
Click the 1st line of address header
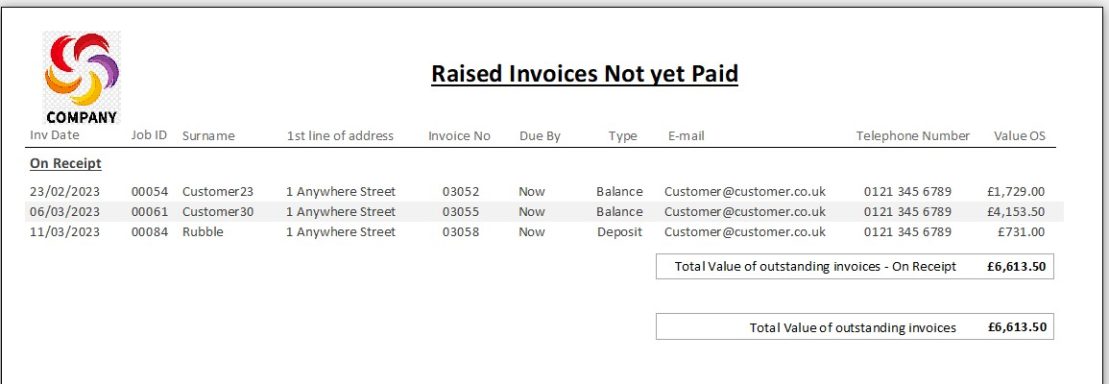pos(340,136)
